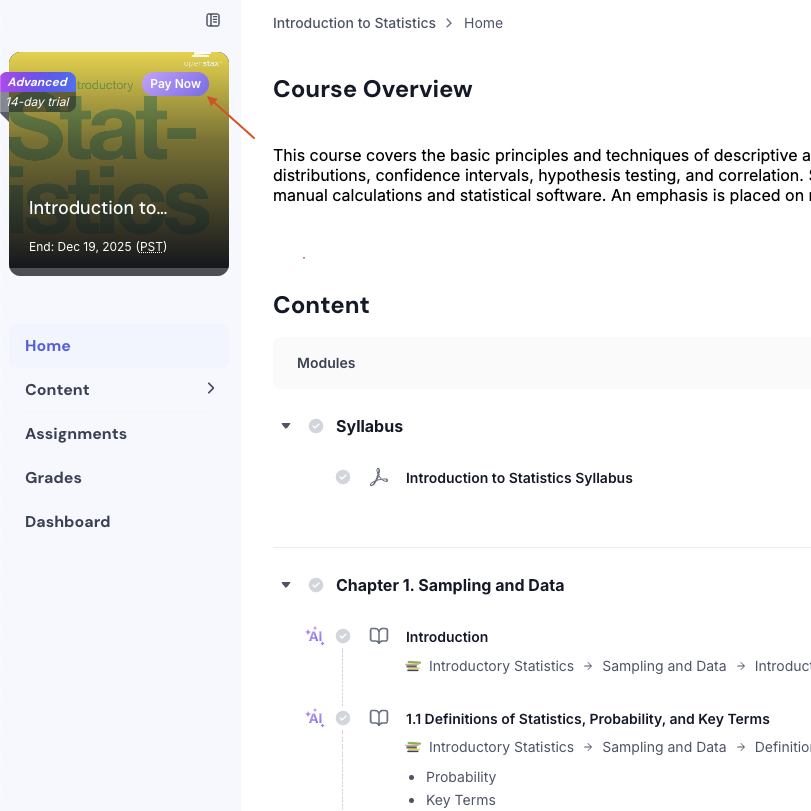Image resolution: width=811 pixels, height=811 pixels.
Task: Click the Pay Now button
Action: click(175, 84)
